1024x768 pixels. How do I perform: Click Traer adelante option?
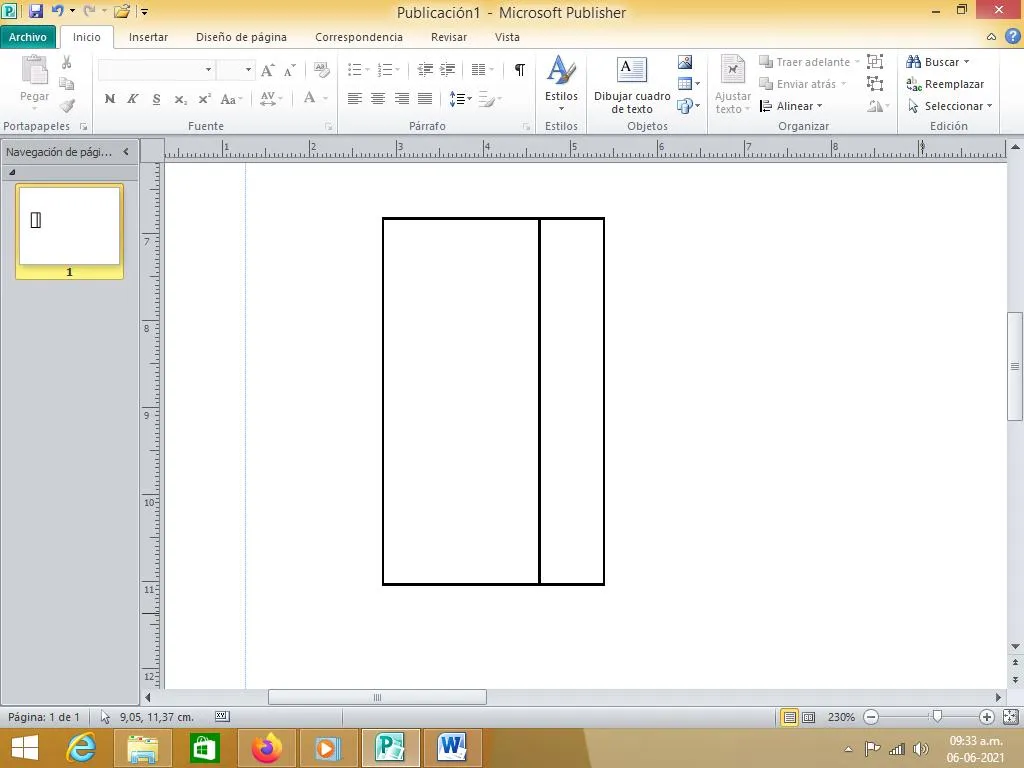pyautogui.click(x=809, y=62)
